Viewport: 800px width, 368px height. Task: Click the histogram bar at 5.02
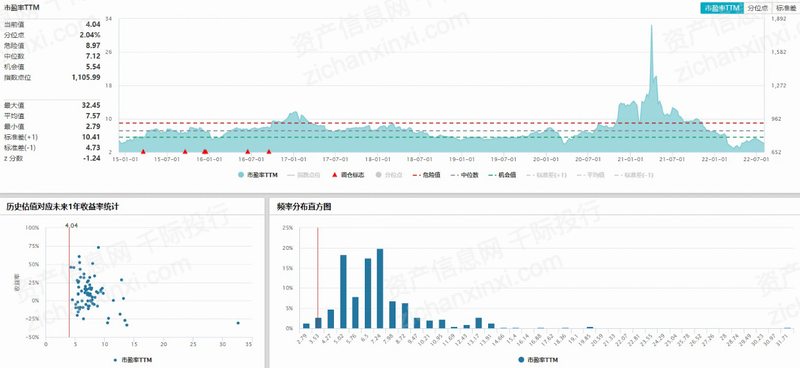coord(343,291)
